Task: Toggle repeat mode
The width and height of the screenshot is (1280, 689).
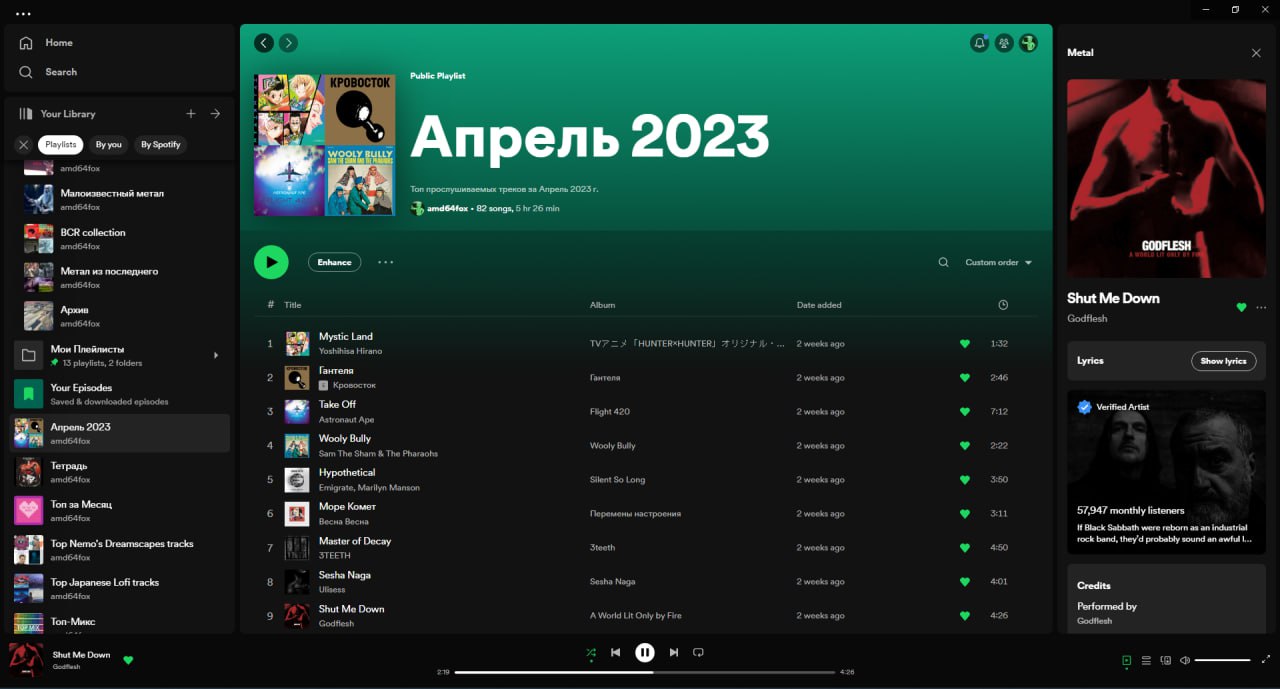Action: pyautogui.click(x=699, y=653)
